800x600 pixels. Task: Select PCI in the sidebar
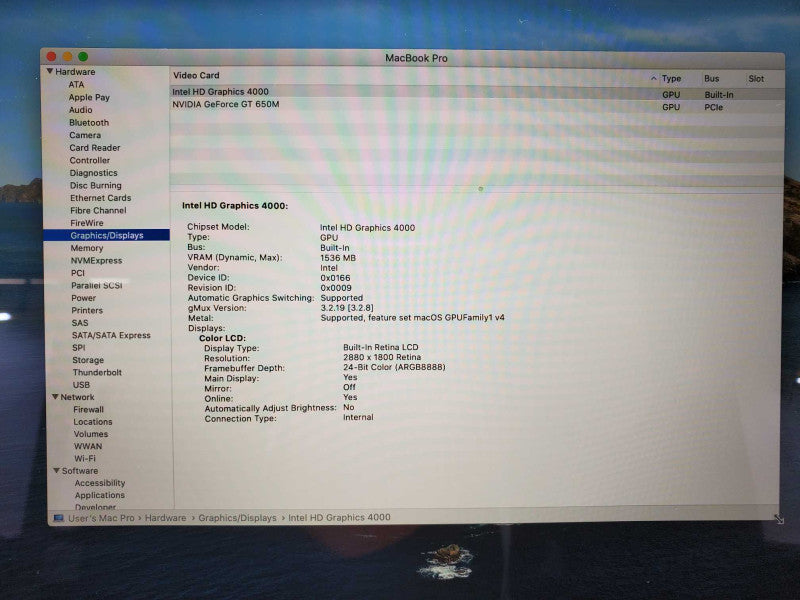(x=78, y=273)
